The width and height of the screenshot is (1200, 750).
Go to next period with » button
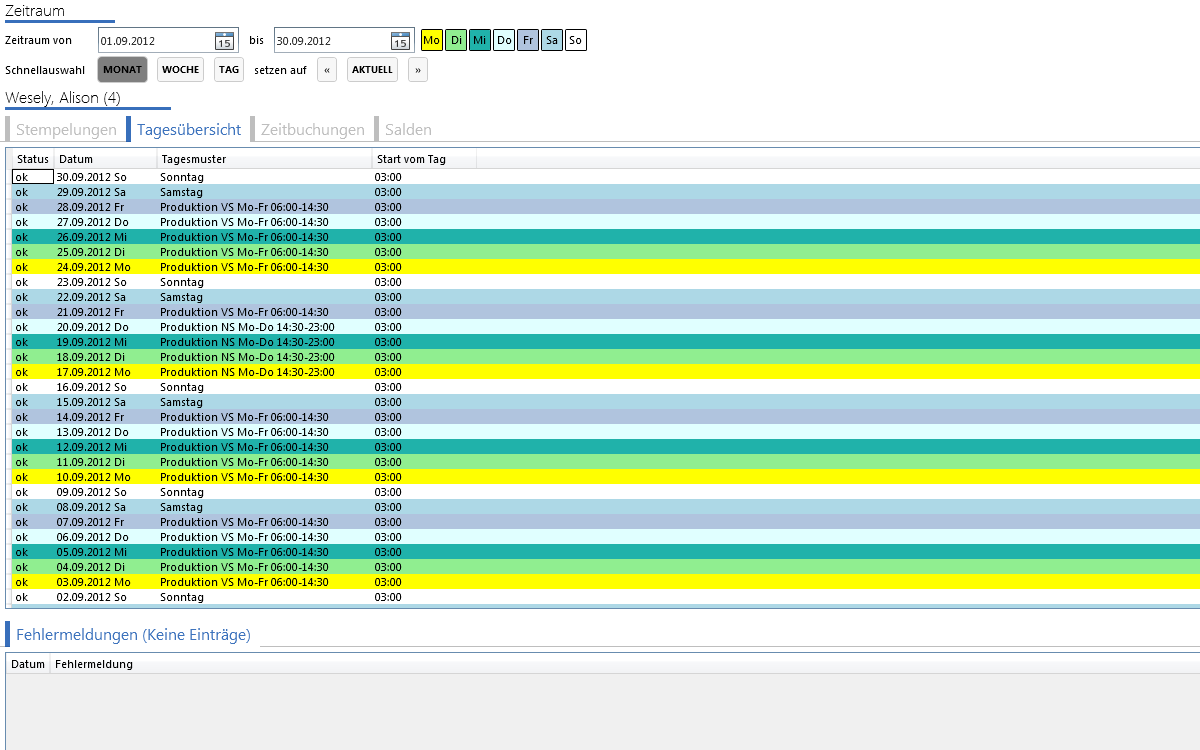(418, 70)
